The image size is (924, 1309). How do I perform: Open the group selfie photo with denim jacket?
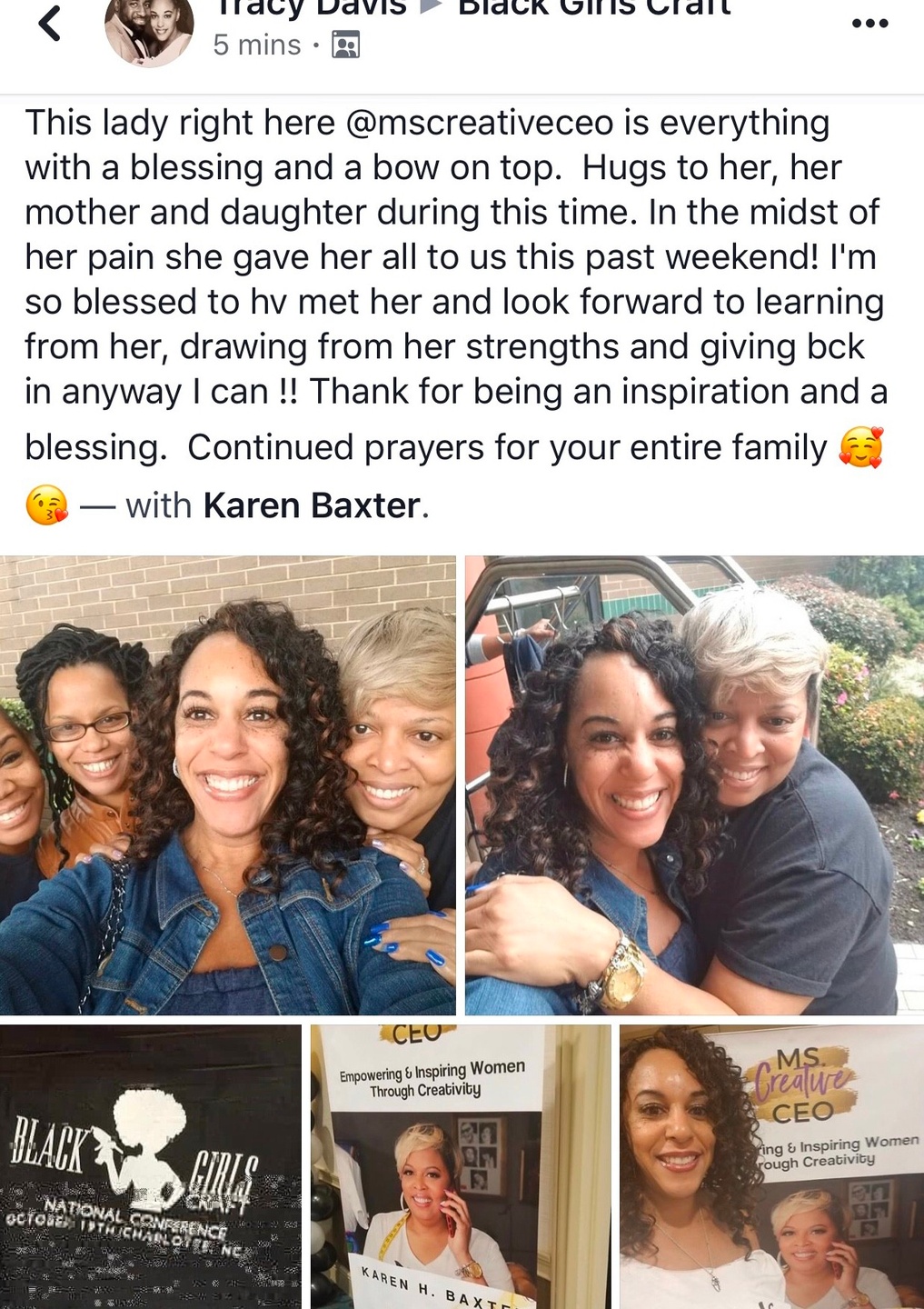(x=227, y=785)
